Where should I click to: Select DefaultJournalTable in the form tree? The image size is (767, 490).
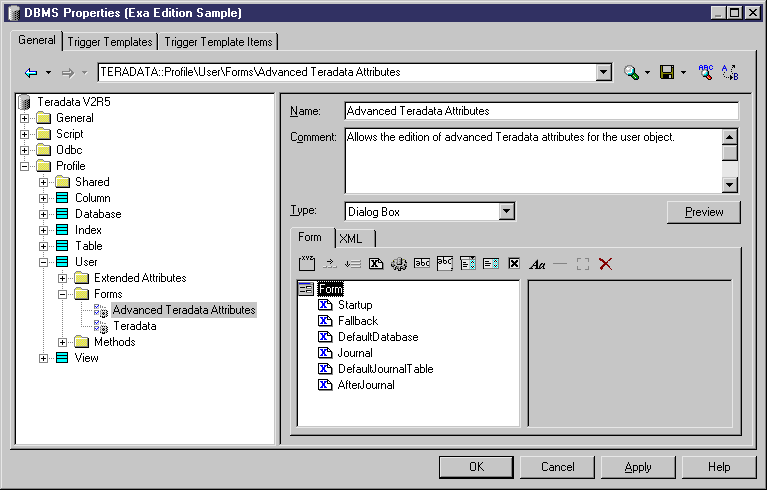[x=385, y=369]
